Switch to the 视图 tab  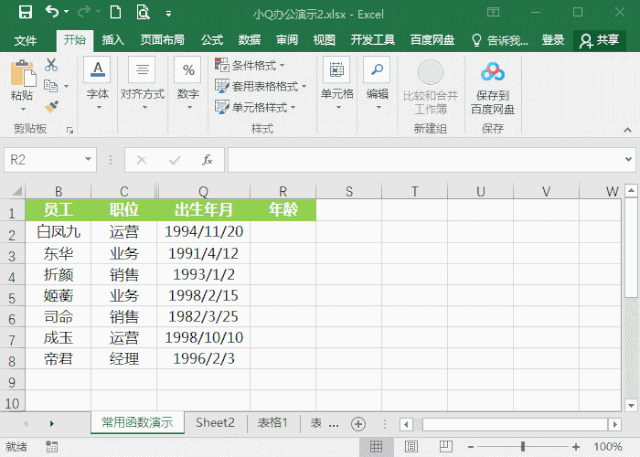pos(324,40)
